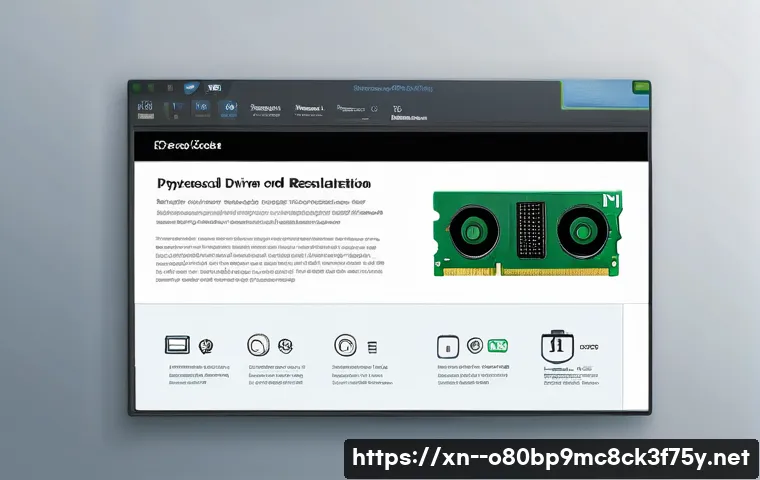Image resolution: width=760 pixels, height=480 pixels.
Task: Click the green badge icon in bottom row
Action: pos(497,346)
